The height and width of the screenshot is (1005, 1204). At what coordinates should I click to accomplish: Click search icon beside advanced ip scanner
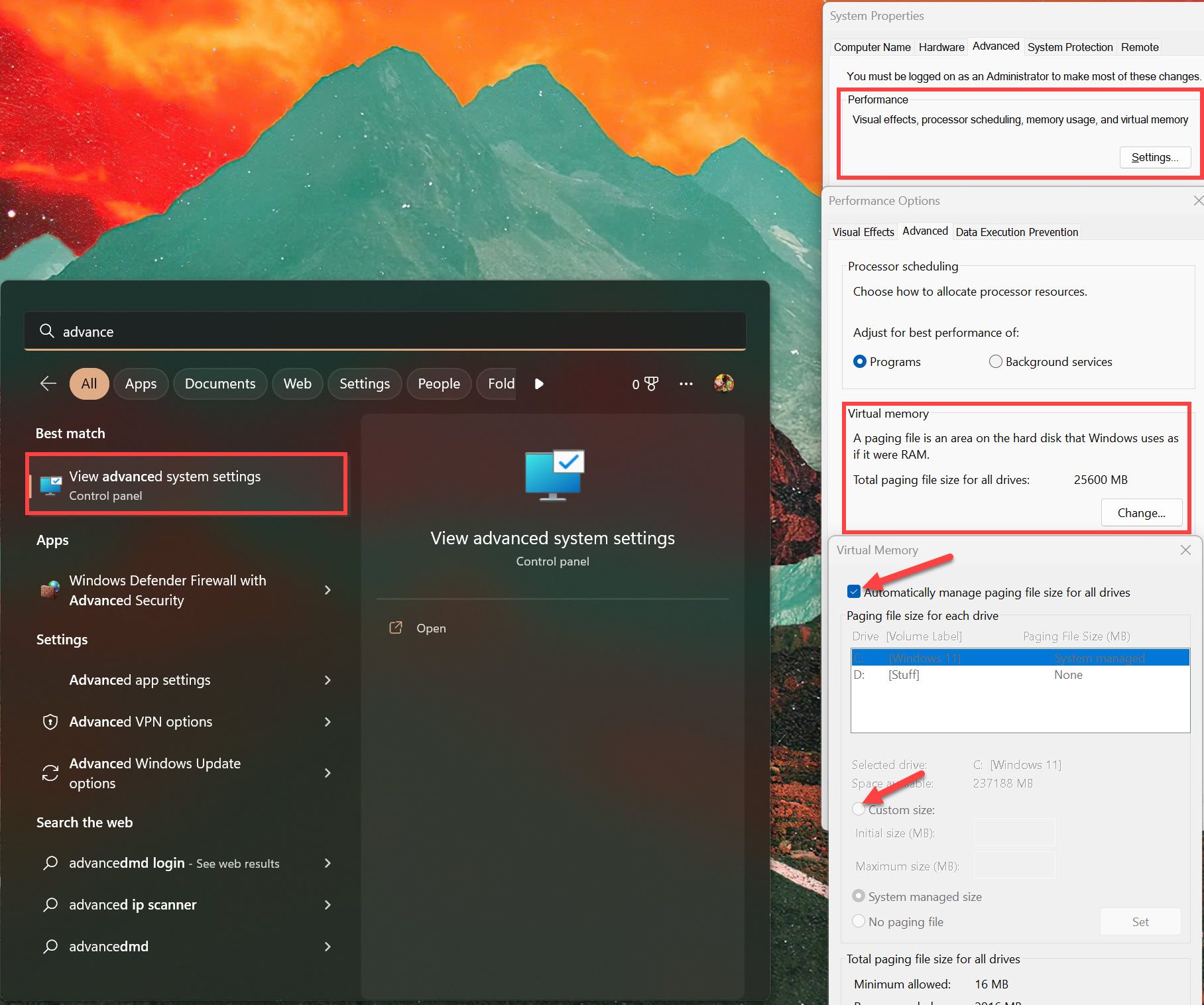pyautogui.click(x=50, y=904)
